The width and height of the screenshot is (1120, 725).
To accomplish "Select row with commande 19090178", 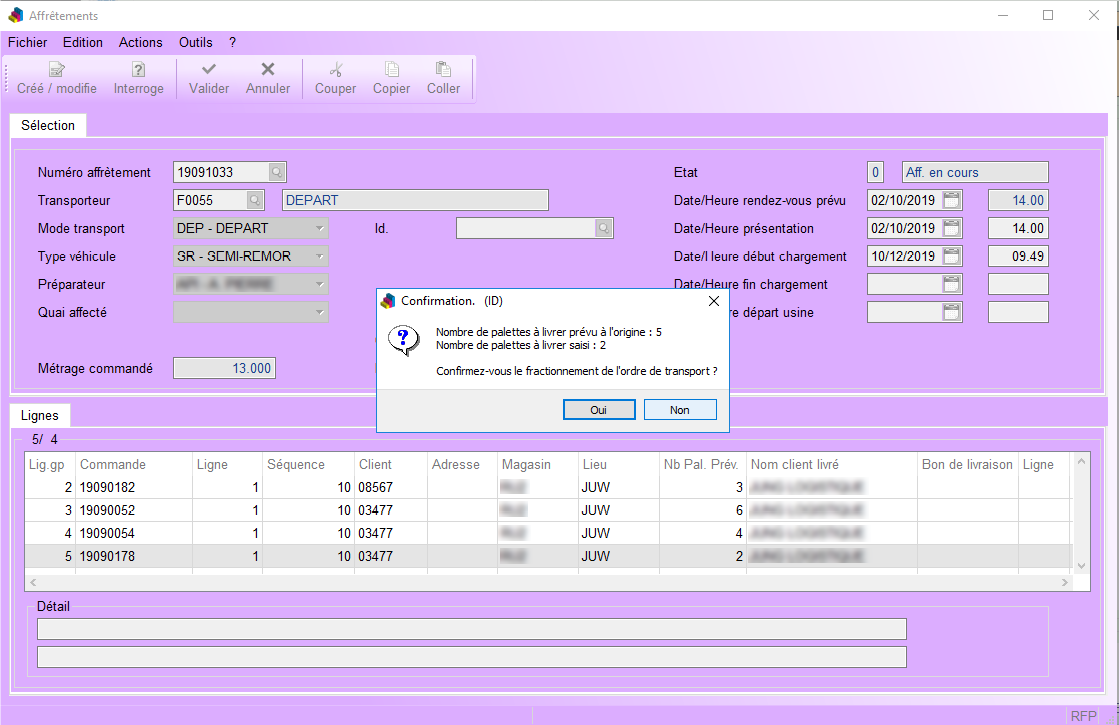I will point(548,556).
